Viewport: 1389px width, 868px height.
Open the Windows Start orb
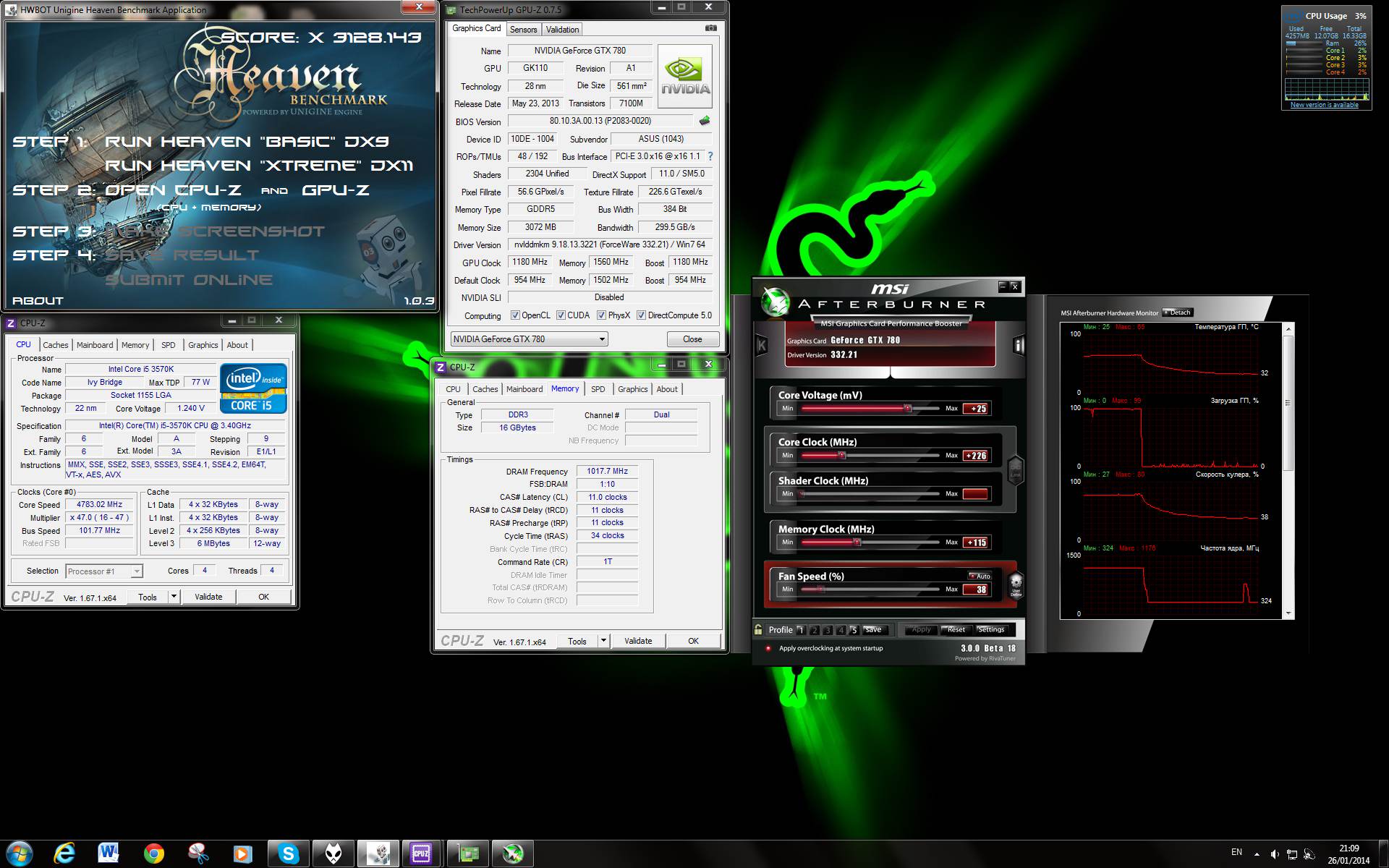pyautogui.click(x=19, y=854)
